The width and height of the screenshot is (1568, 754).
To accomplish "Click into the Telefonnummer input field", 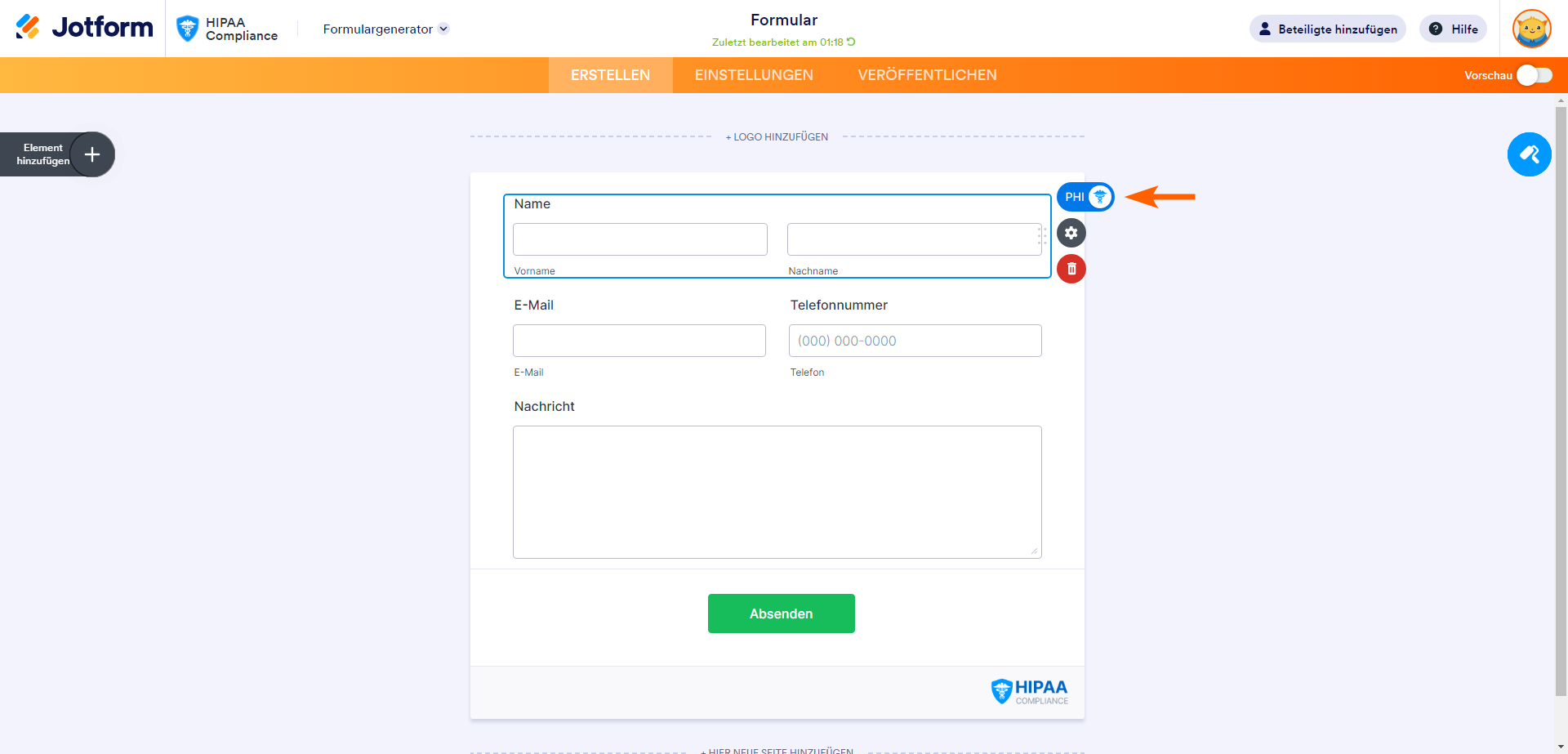I will click(915, 341).
